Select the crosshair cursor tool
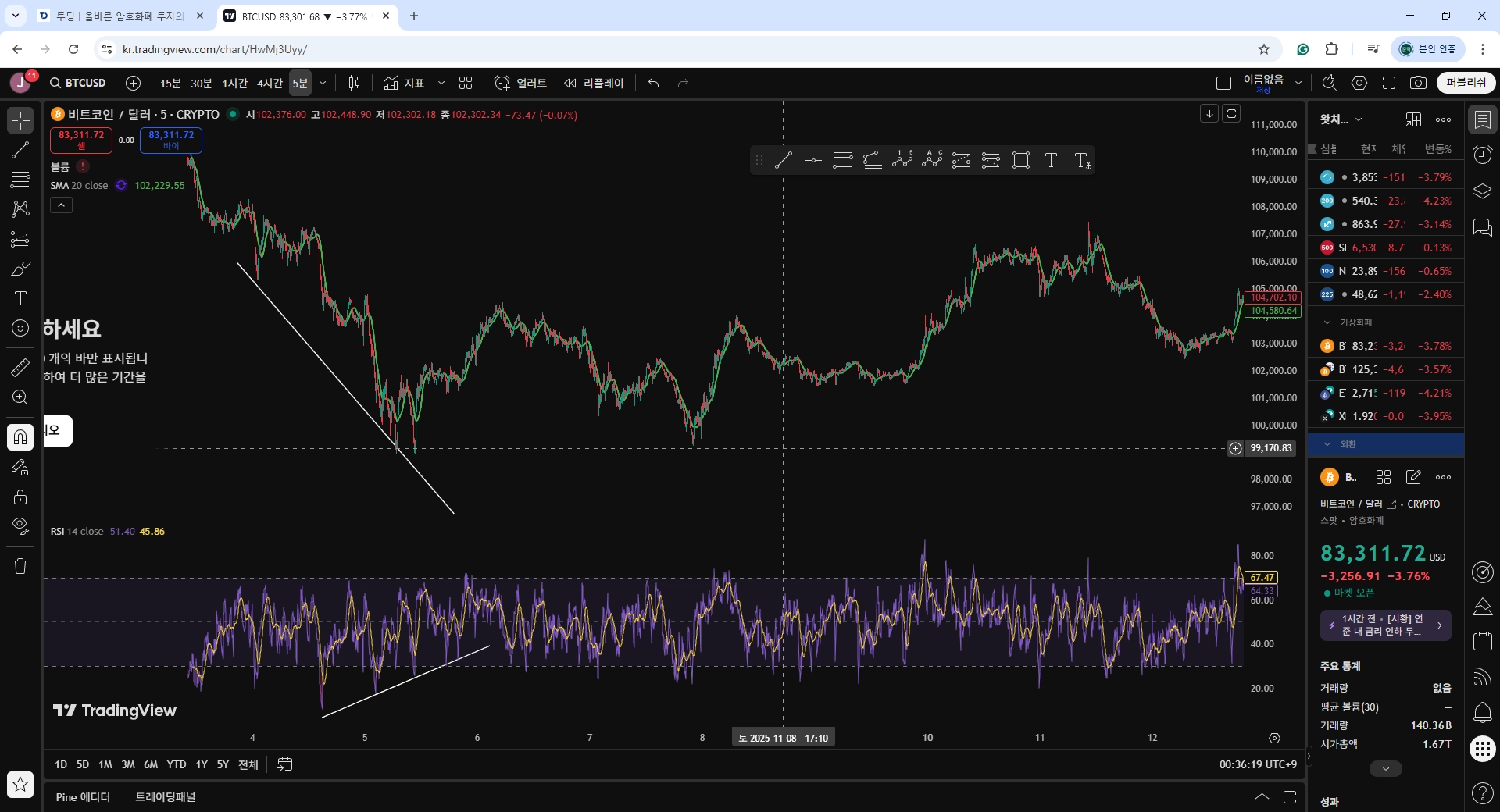This screenshot has height=812, width=1500. 20,120
